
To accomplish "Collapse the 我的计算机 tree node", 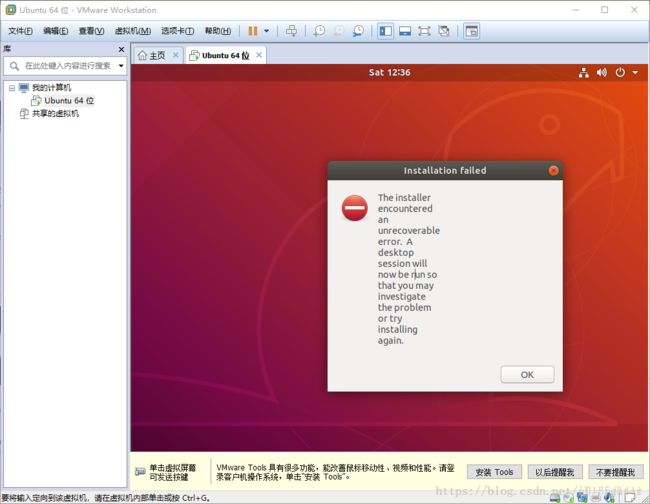I will click(12, 88).
